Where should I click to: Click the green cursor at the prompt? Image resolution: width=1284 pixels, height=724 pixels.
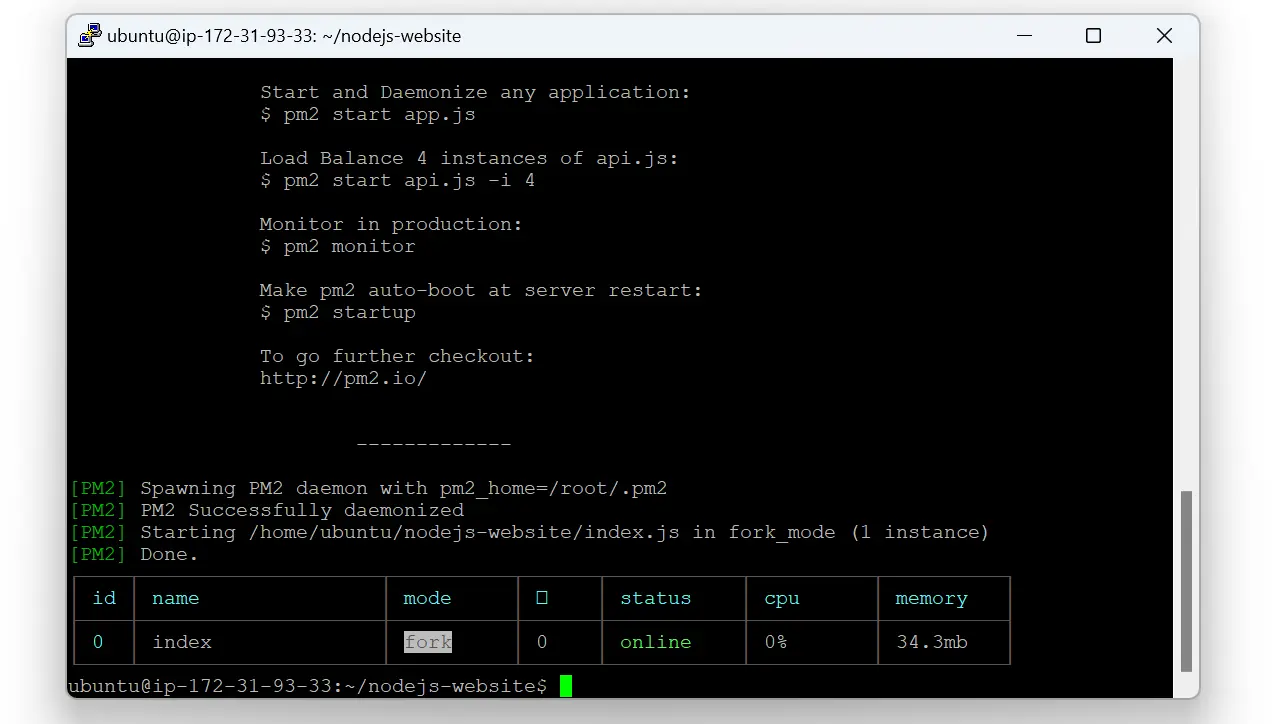(566, 686)
